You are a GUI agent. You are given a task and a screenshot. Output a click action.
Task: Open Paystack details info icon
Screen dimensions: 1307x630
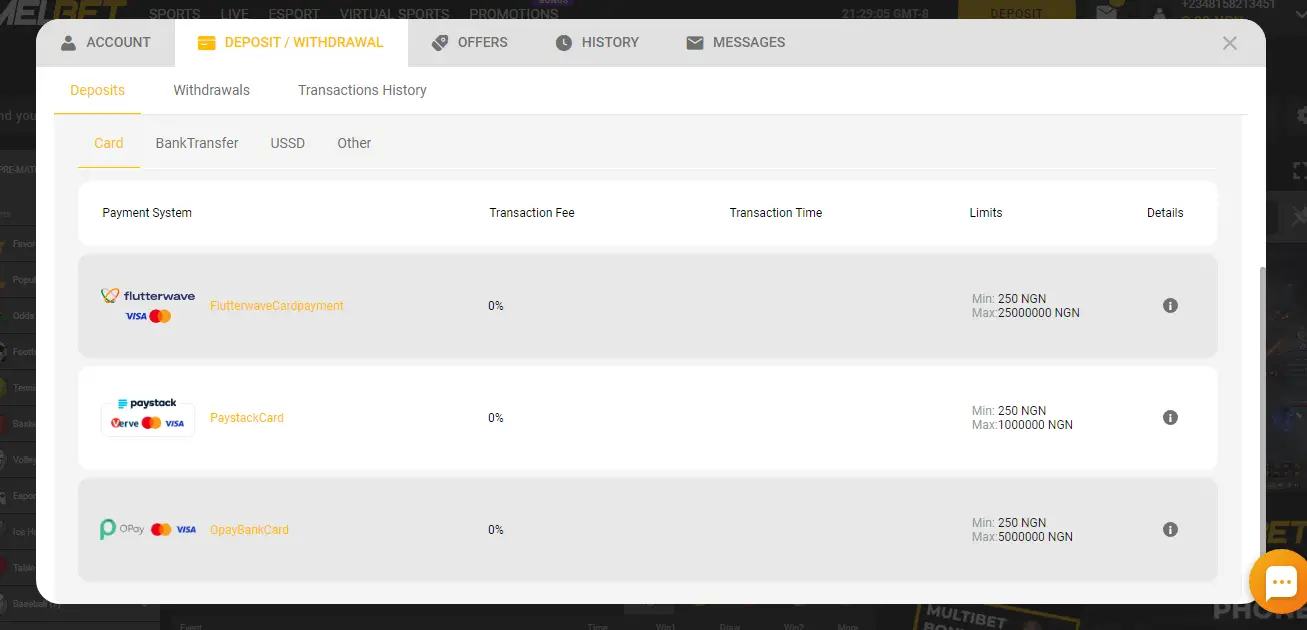tap(1170, 418)
